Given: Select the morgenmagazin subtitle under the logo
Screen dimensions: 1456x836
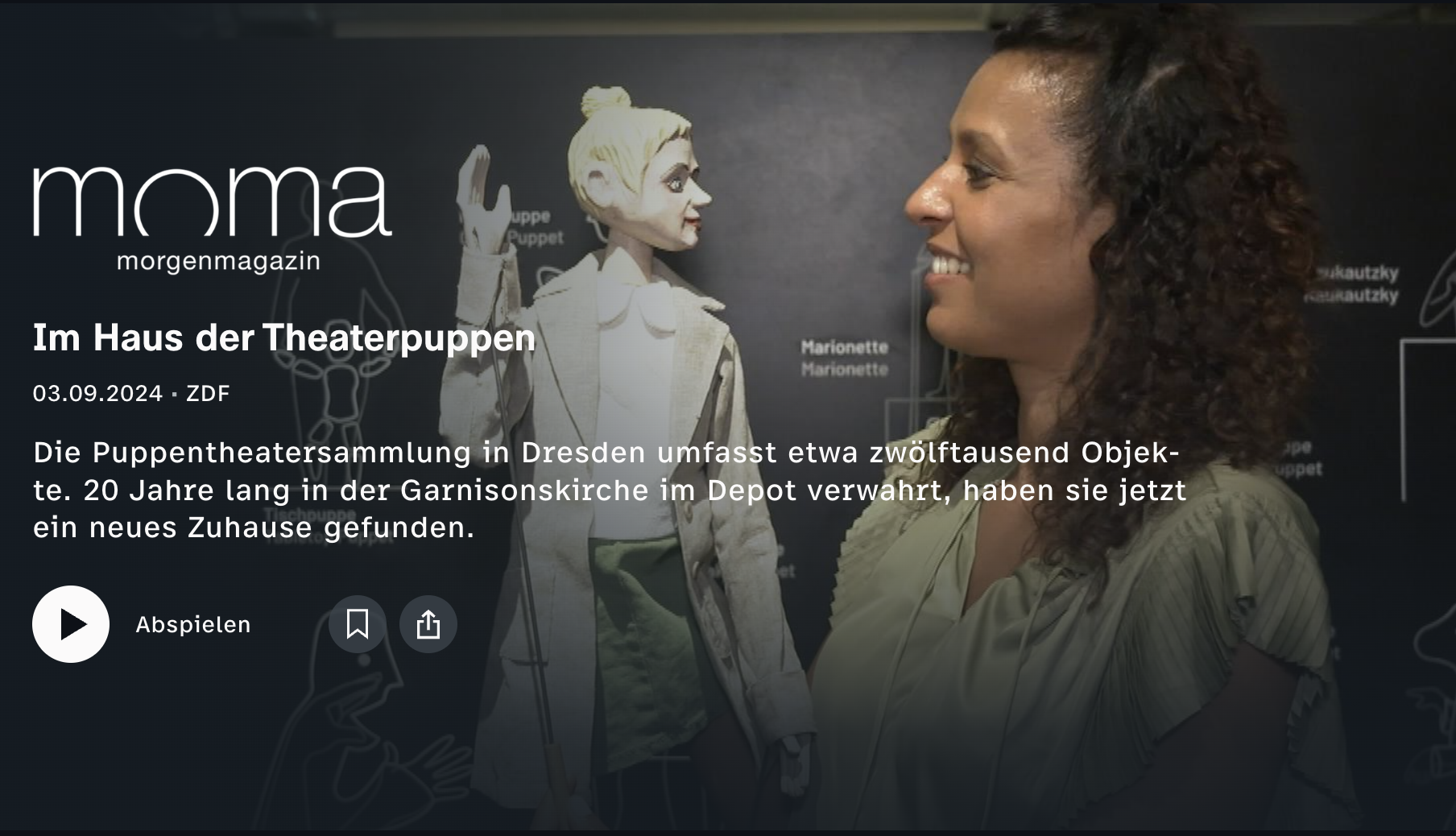Looking at the screenshot, I should pyautogui.click(x=218, y=262).
